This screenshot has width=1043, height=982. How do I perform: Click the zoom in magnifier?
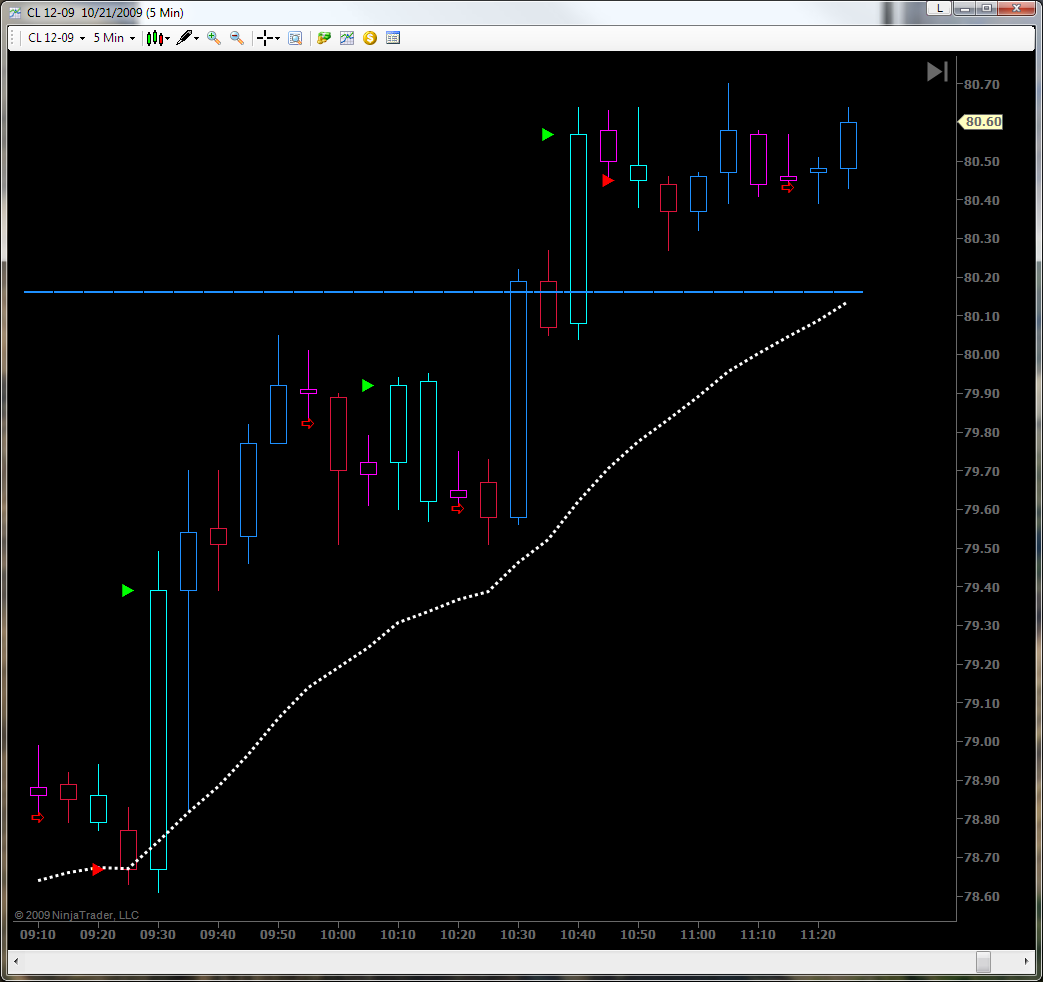[x=214, y=38]
